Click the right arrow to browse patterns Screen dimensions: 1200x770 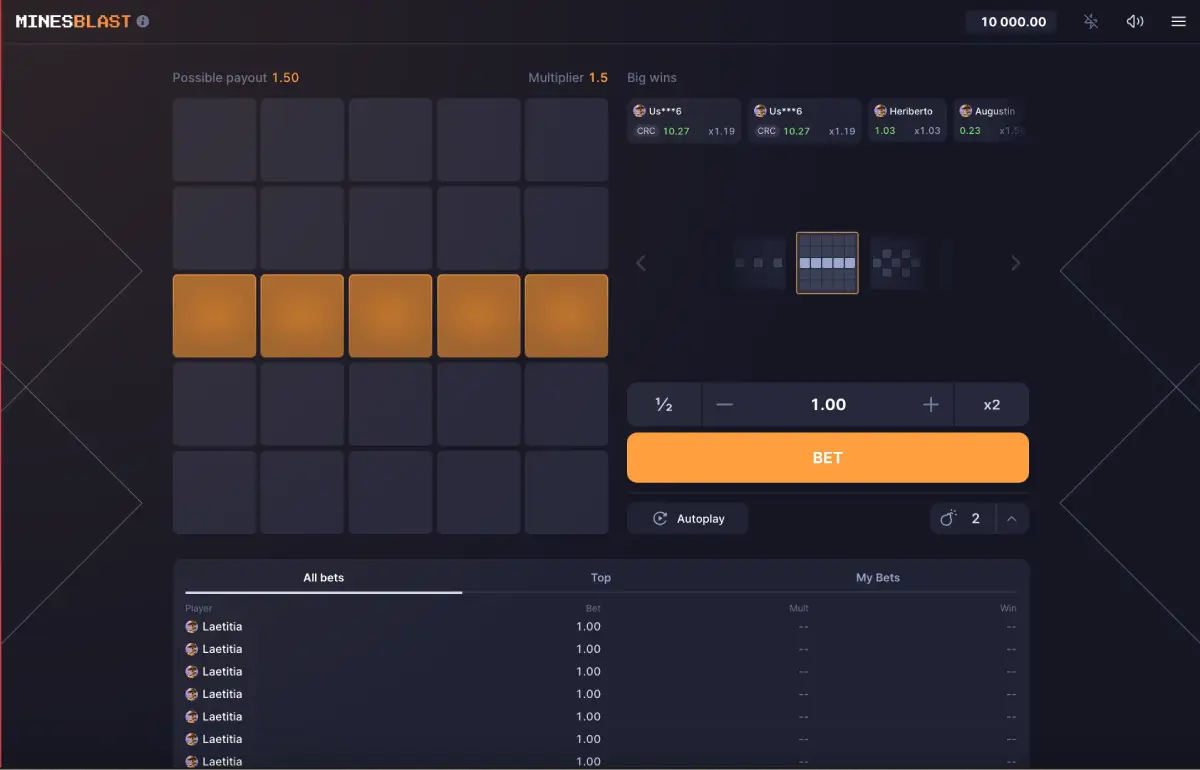point(1016,263)
